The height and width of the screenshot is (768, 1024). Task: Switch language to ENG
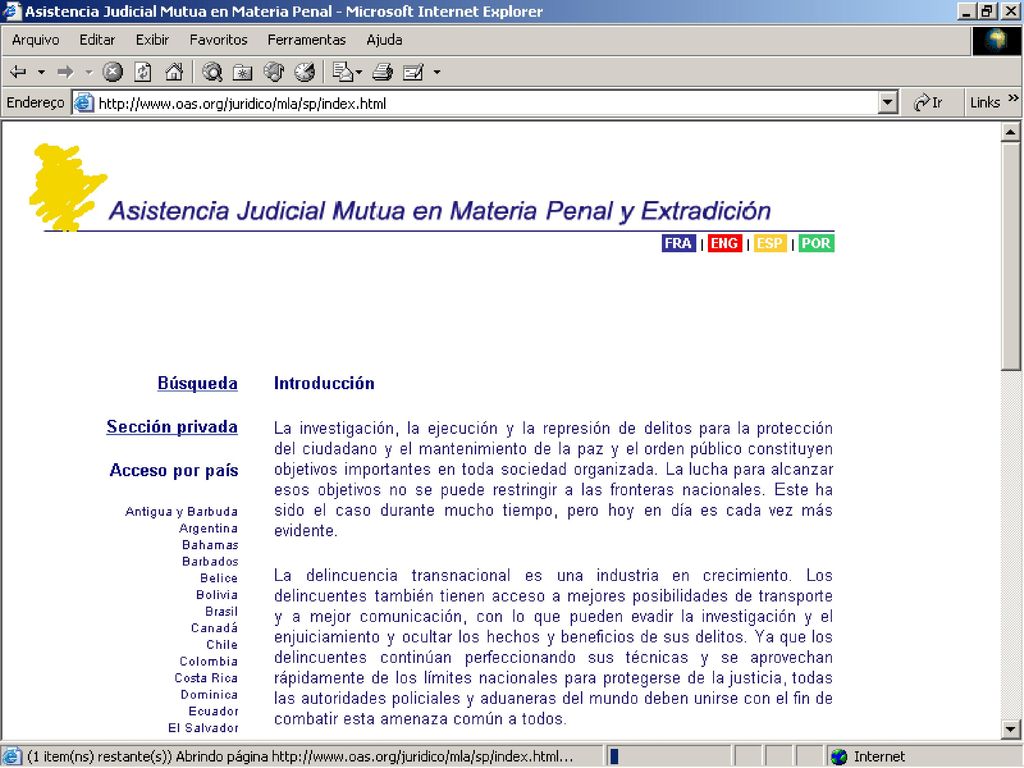point(724,244)
